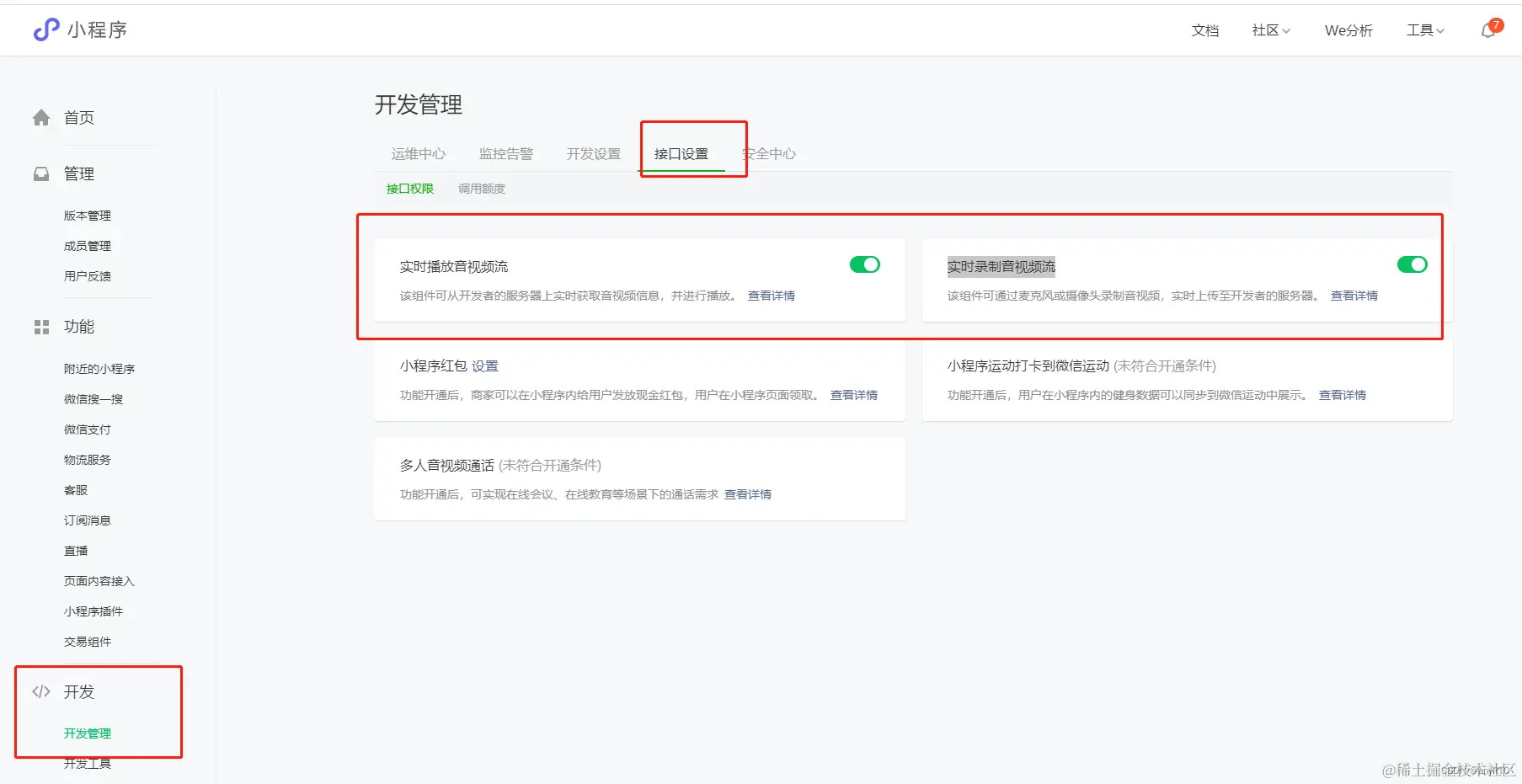1522x784 pixels.
Task: Click the 小程序 logo icon
Action: pyautogui.click(x=44, y=30)
